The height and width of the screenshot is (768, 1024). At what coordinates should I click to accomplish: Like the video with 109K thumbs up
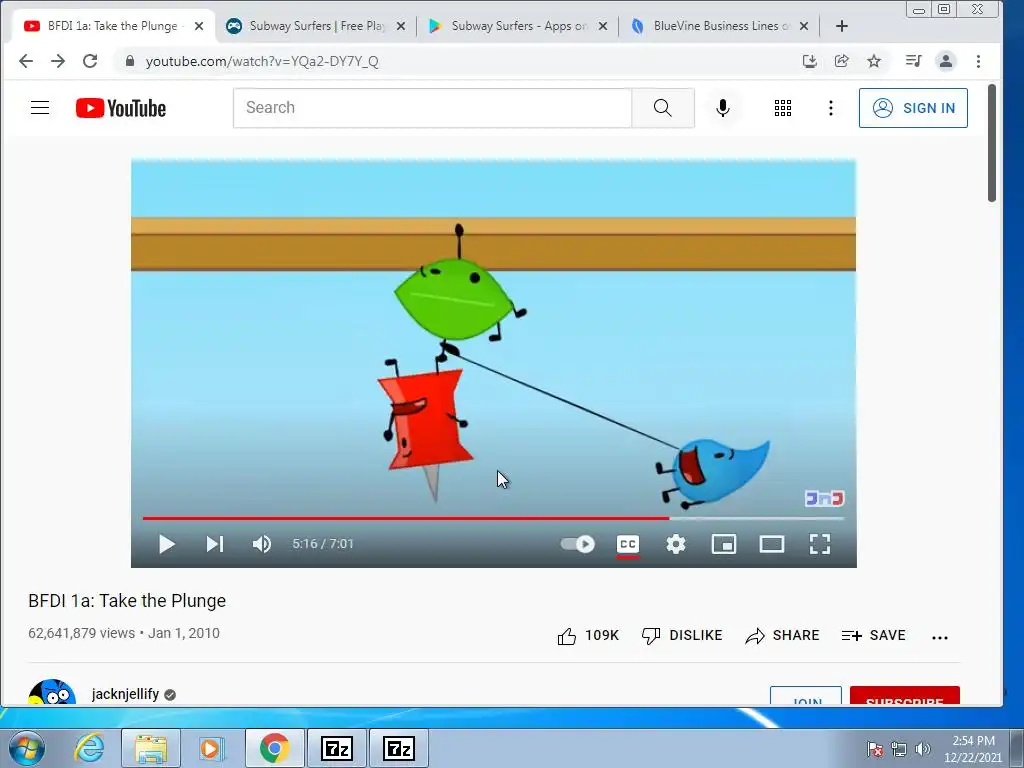click(588, 635)
